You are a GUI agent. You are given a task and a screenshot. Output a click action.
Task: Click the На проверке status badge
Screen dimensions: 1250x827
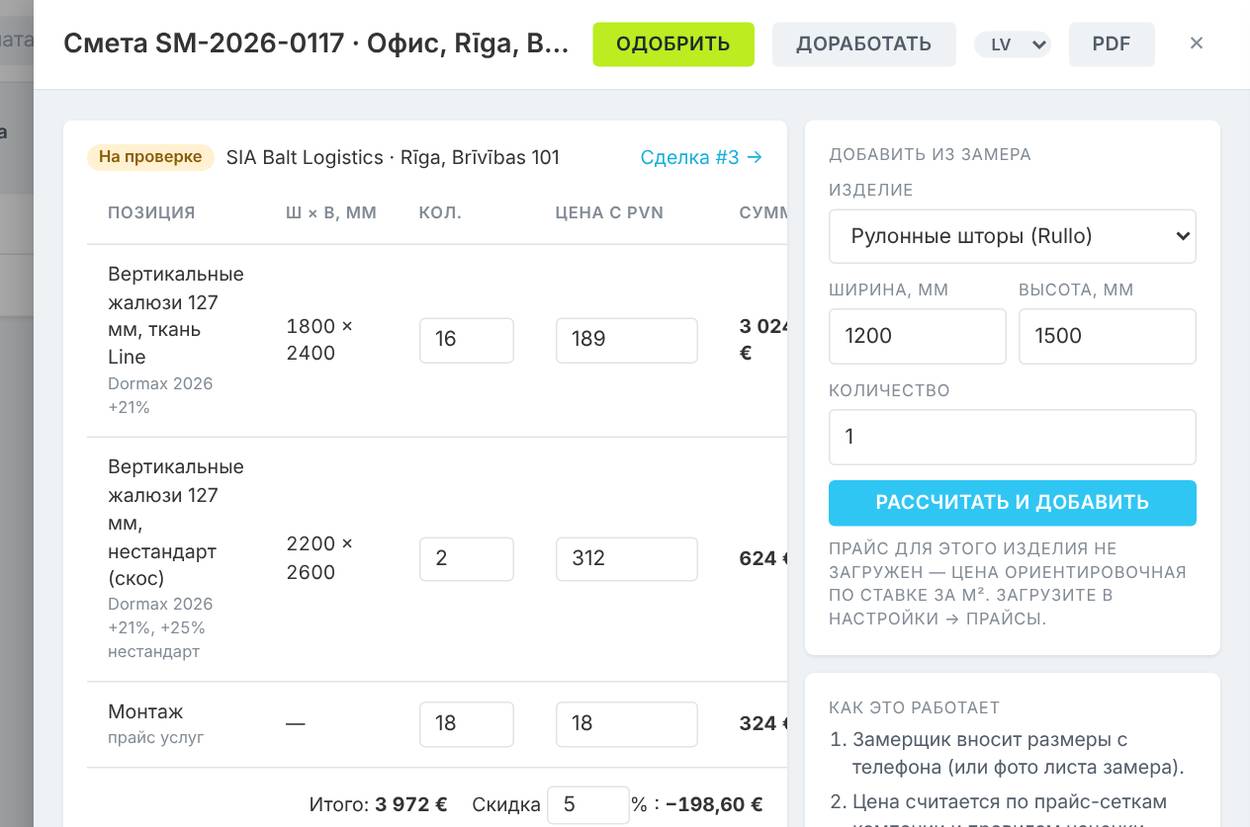point(150,157)
